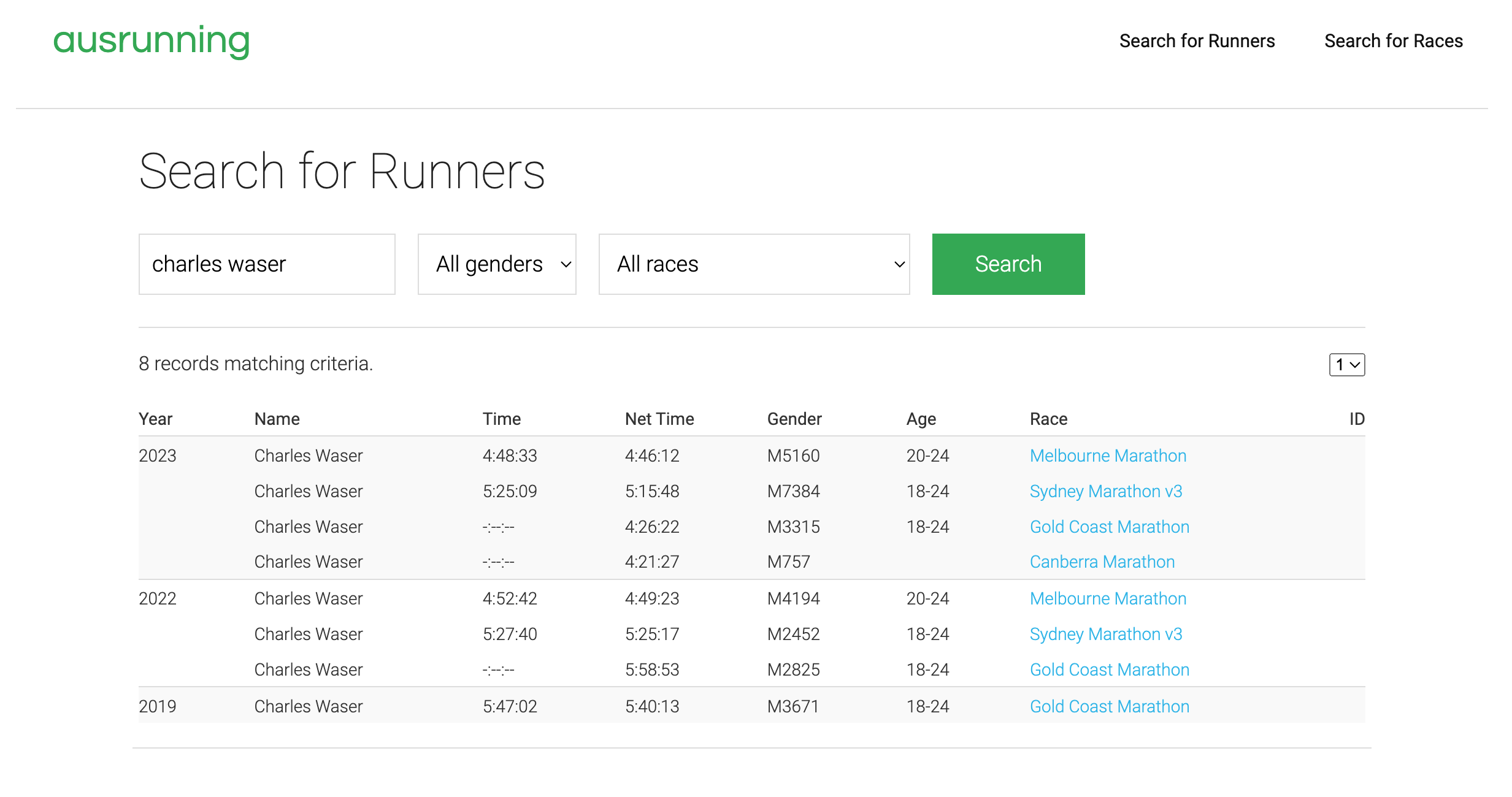The height and width of the screenshot is (797, 1512).
Task: Click the Gender column header
Action: point(794,419)
